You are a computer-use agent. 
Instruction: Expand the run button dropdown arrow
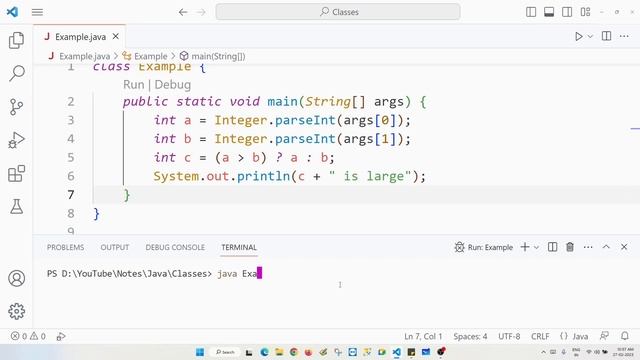coord(590,36)
